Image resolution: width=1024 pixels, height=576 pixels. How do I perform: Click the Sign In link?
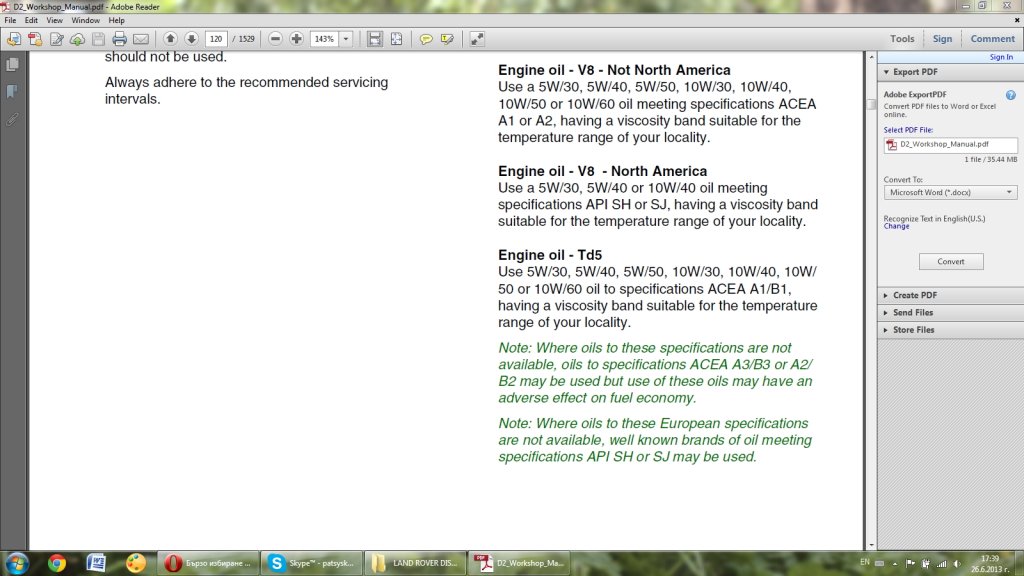pyautogui.click(x=1001, y=57)
